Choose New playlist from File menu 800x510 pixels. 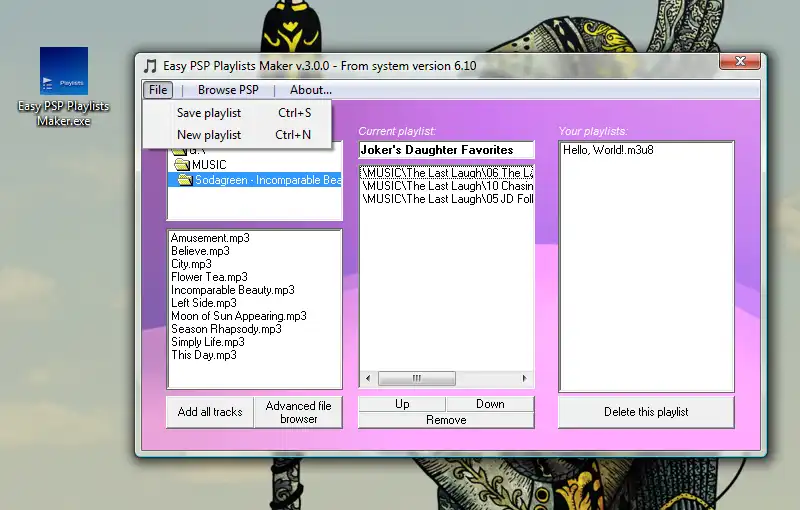point(237,135)
